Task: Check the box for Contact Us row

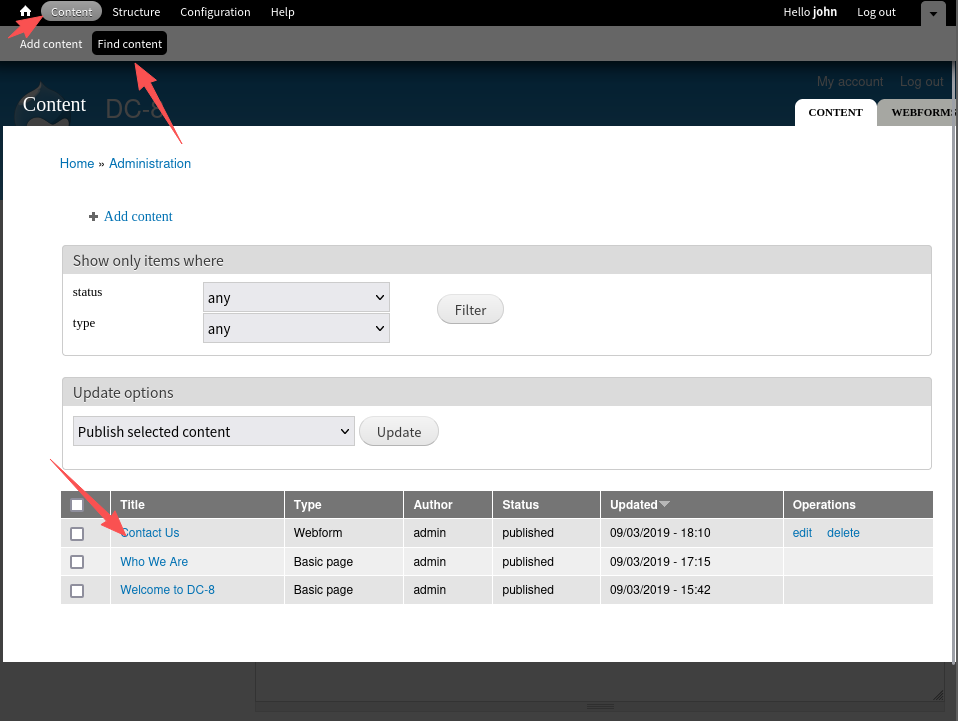Action: 77,534
